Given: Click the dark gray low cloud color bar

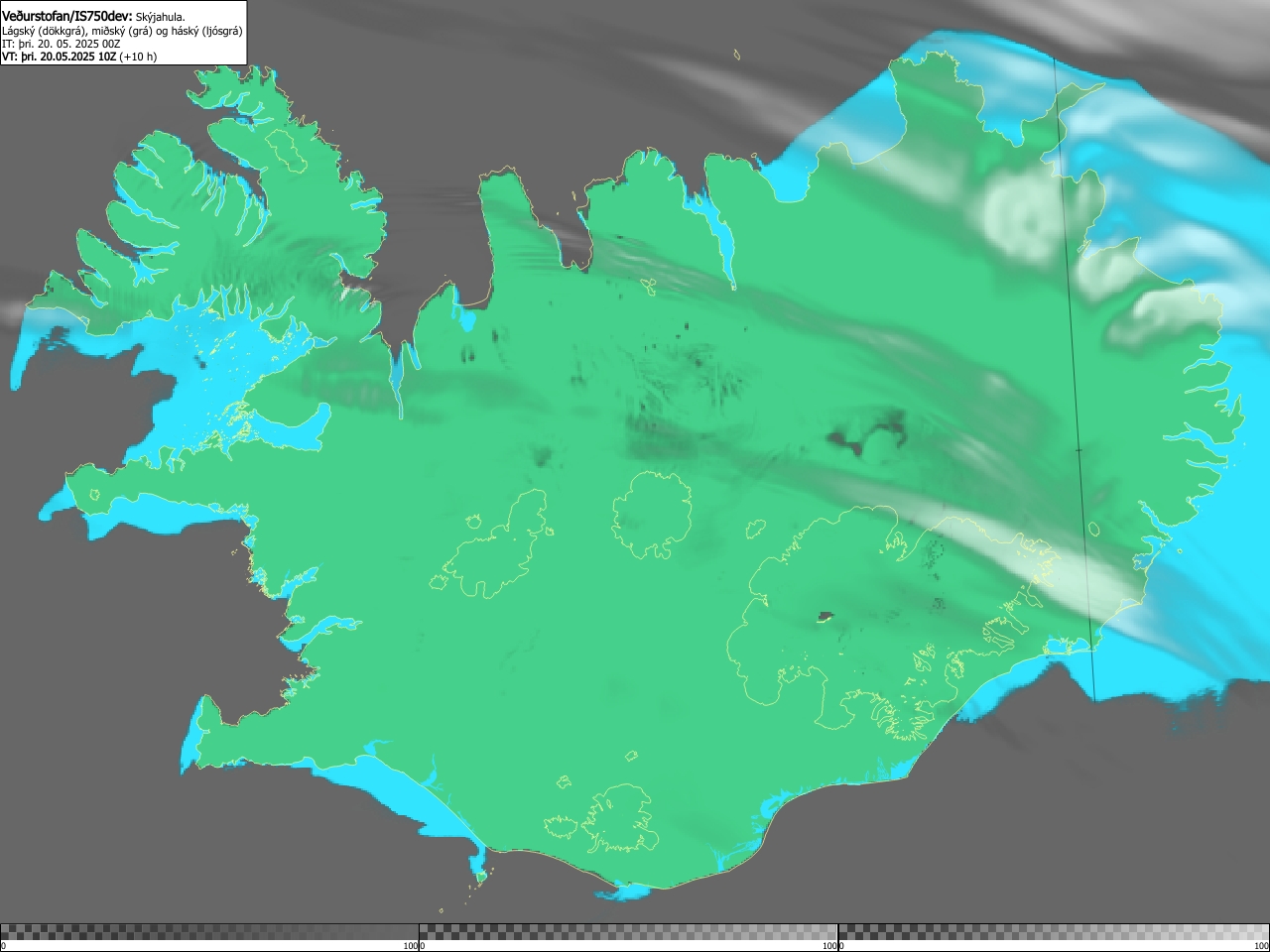Looking at the screenshot, I should 209,932.
